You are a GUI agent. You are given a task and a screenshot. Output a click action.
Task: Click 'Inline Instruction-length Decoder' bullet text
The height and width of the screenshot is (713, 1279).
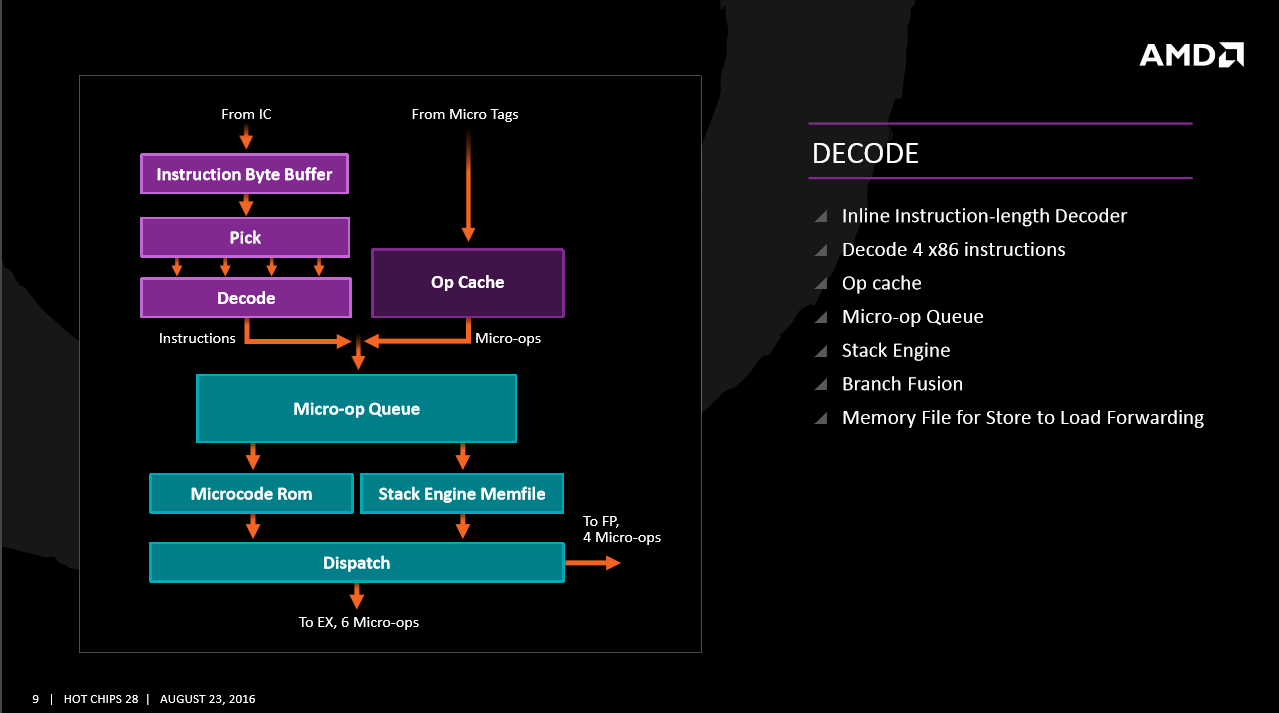point(984,216)
